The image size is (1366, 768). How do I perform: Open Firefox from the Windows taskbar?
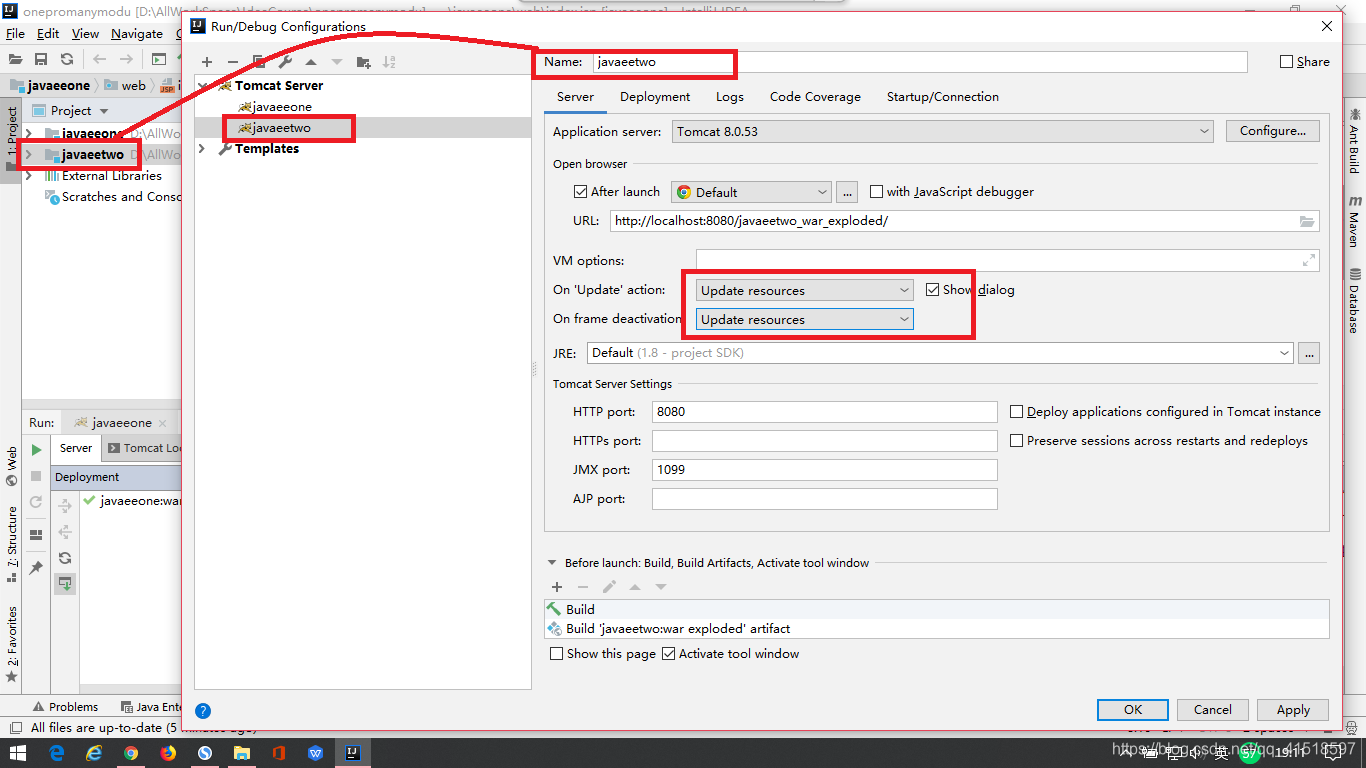pos(168,753)
